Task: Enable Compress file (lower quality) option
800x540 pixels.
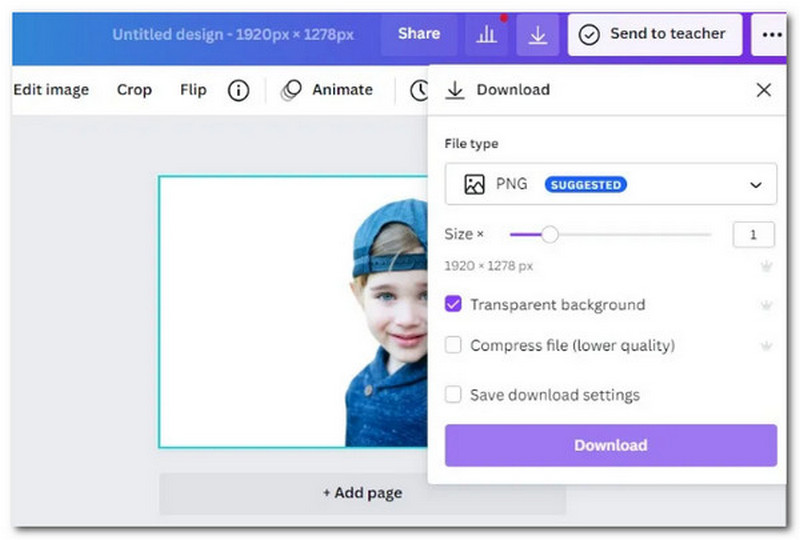Action: (453, 346)
